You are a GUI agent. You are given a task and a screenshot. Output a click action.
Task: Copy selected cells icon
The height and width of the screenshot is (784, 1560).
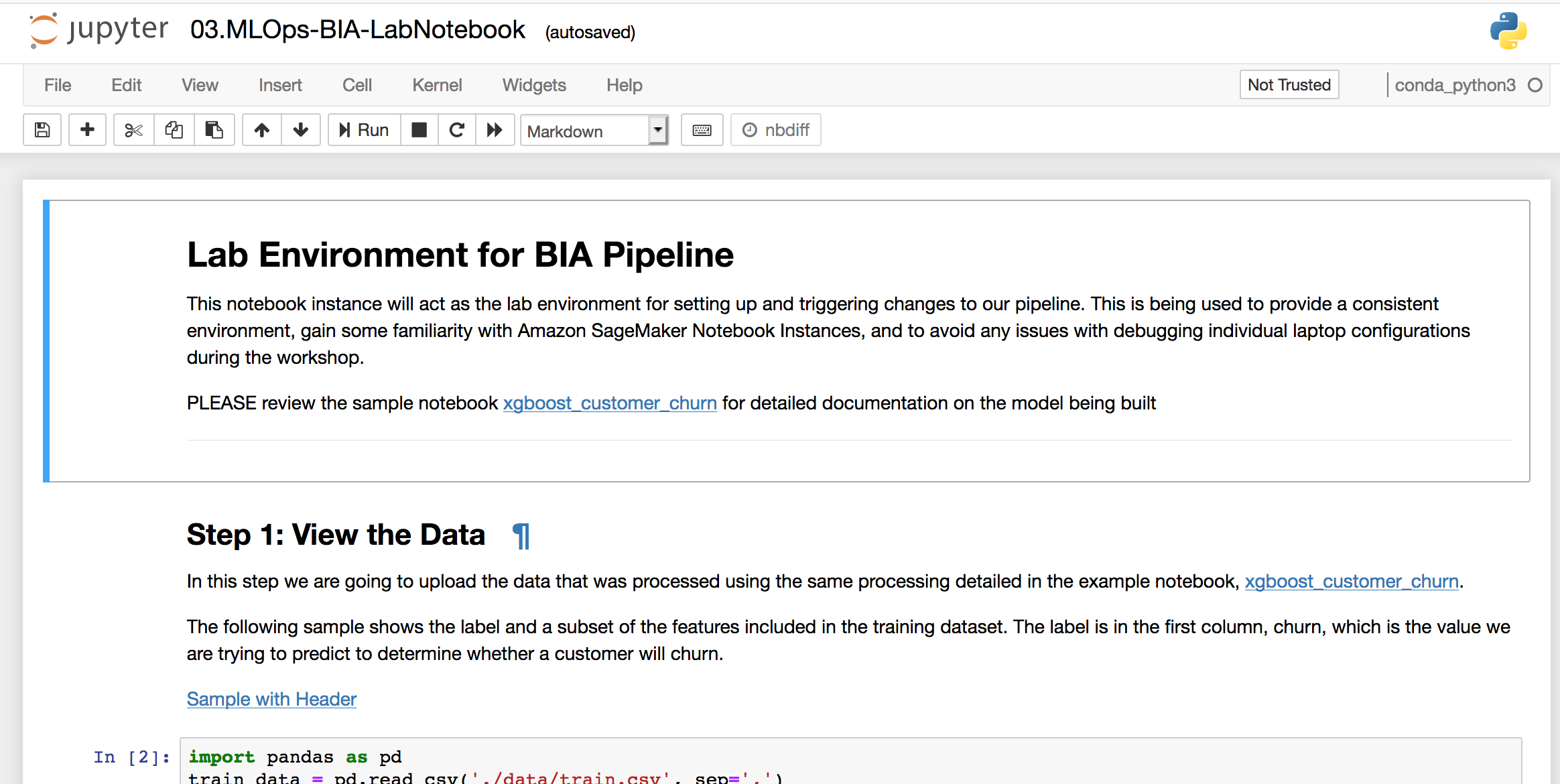pos(174,130)
